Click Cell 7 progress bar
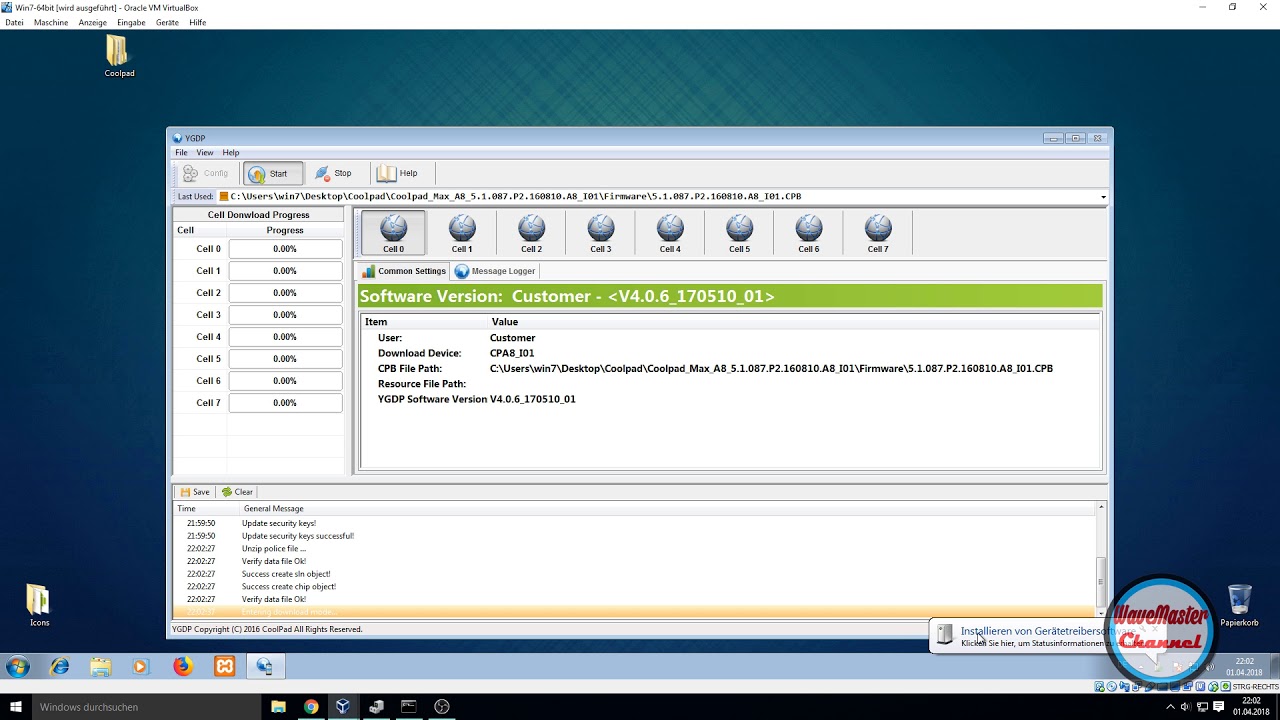Image resolution: width=1280 pixels, height=720 pixels. point(285,403)
